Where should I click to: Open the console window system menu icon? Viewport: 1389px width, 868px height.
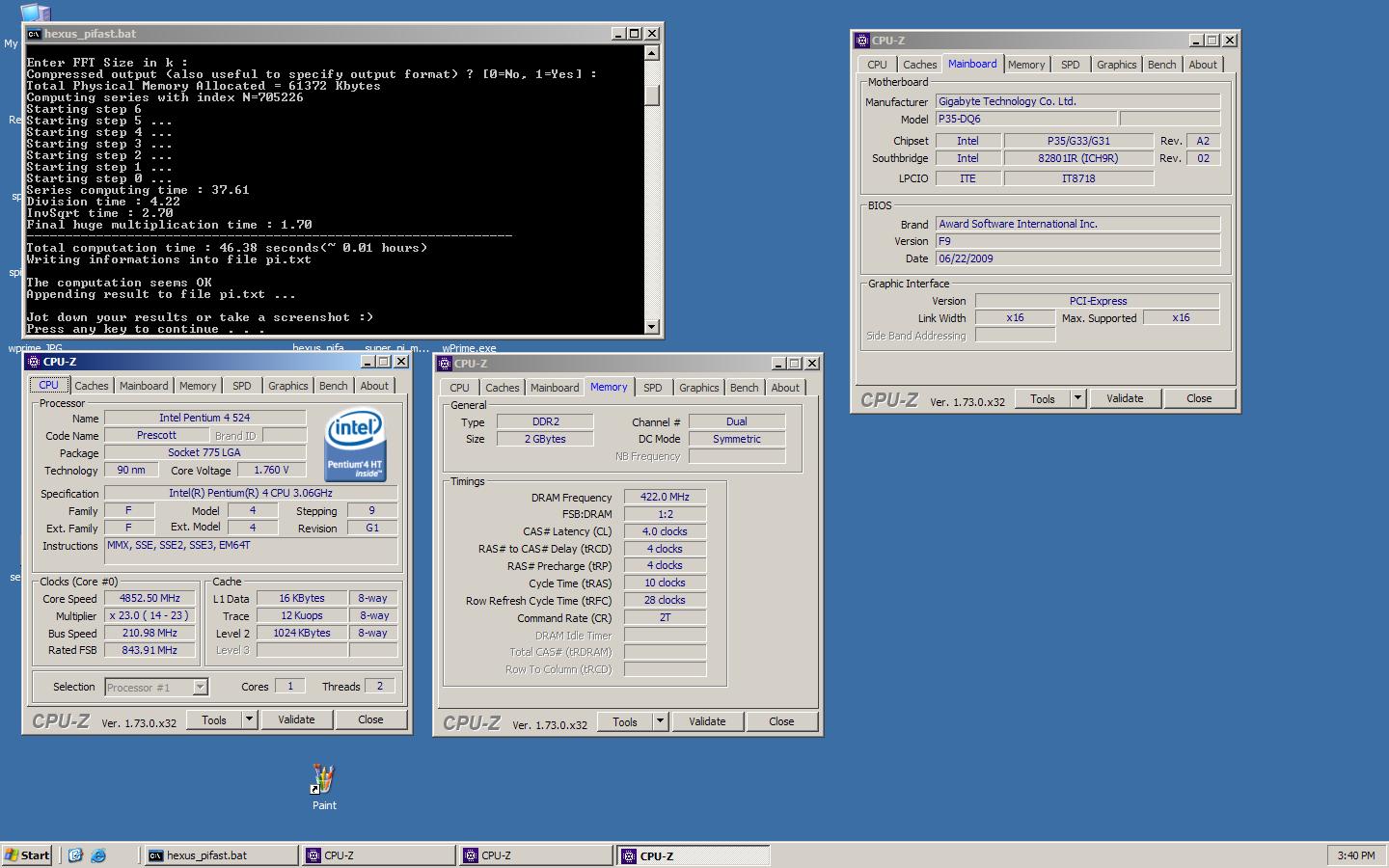click(x=35, y=34)
